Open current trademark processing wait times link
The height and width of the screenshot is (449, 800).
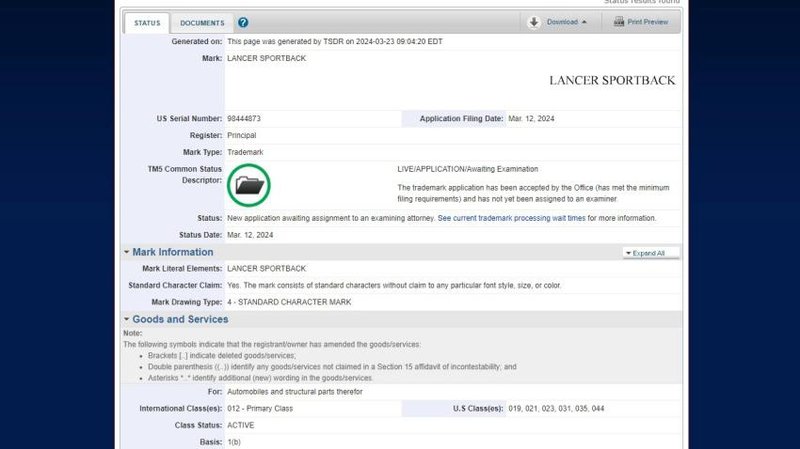511,218
